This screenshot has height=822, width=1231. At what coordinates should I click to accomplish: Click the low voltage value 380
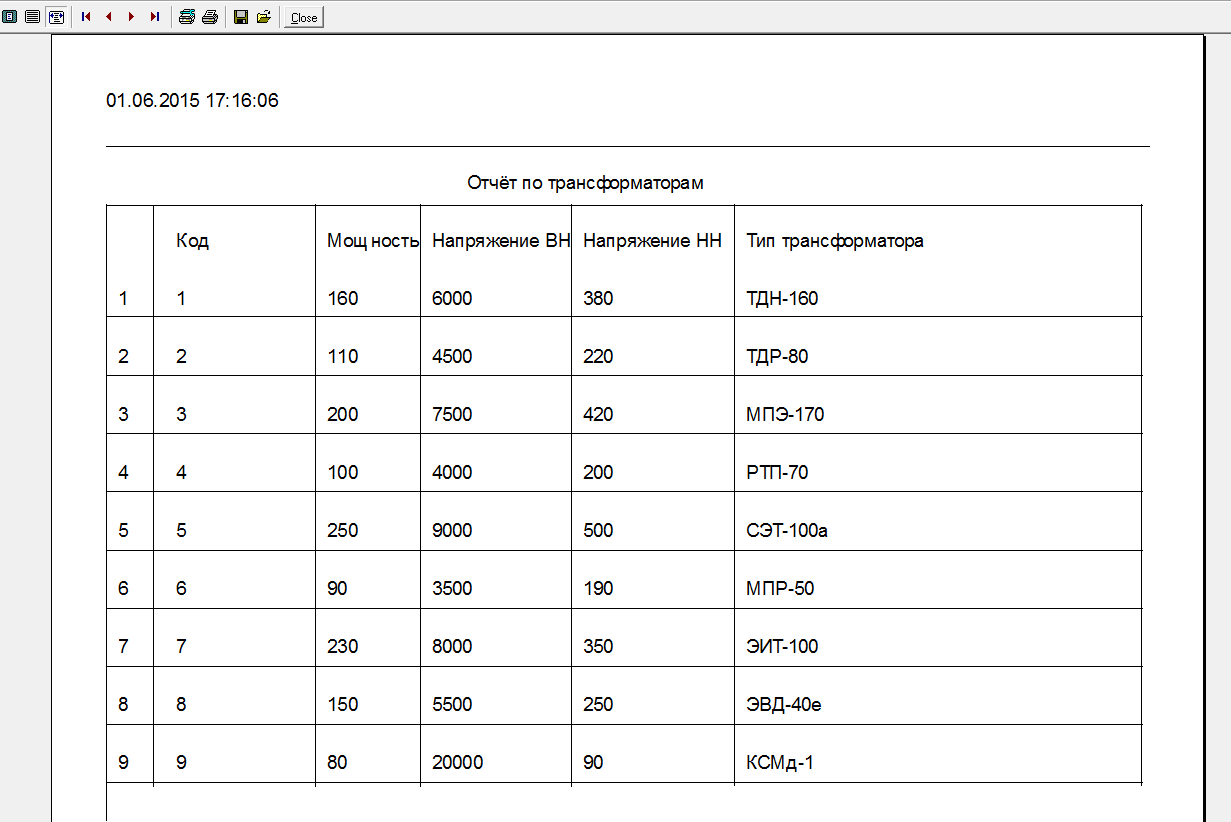[598, 298]
